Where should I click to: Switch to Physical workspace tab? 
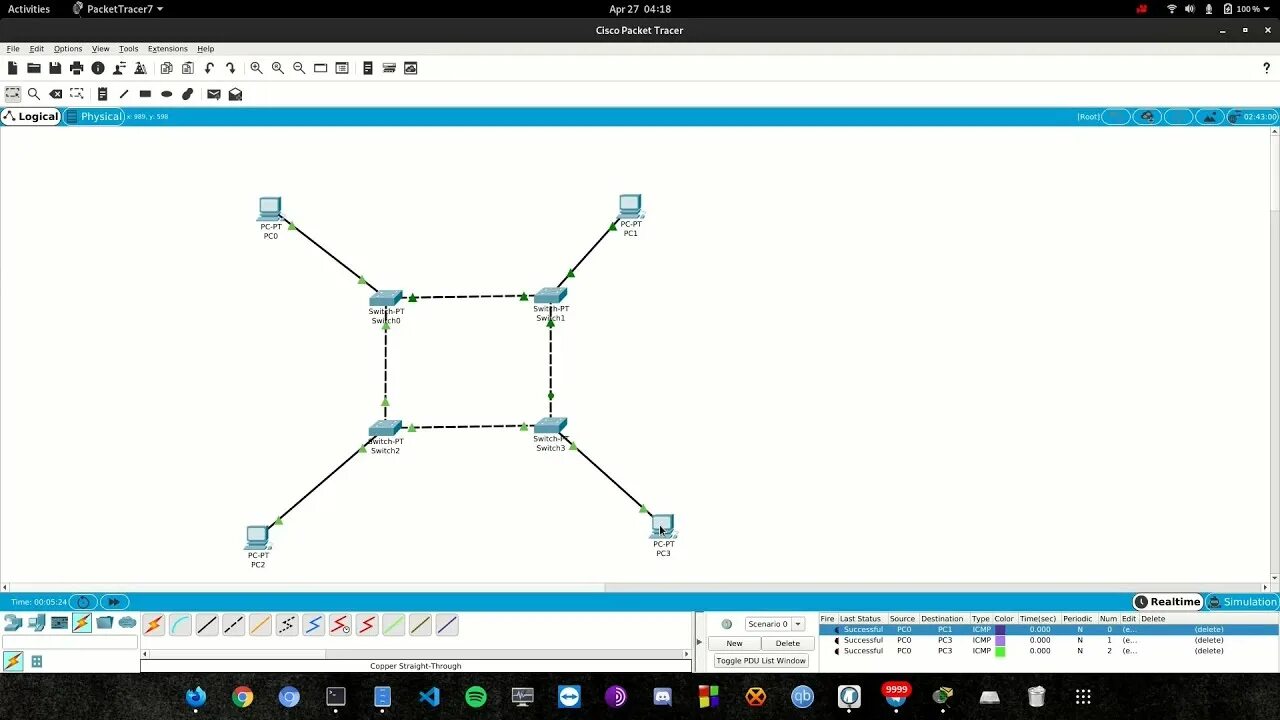tap(94, 116)
